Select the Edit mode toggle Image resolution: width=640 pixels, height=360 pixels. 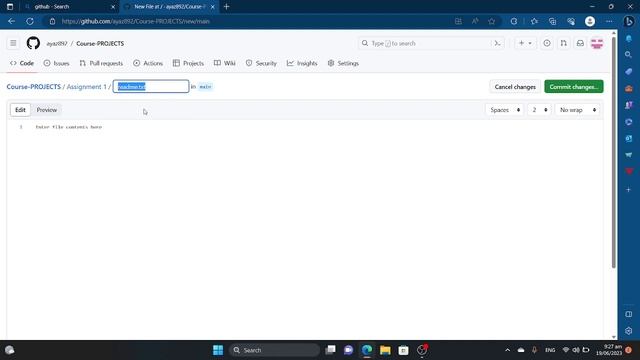click(20, 110)
